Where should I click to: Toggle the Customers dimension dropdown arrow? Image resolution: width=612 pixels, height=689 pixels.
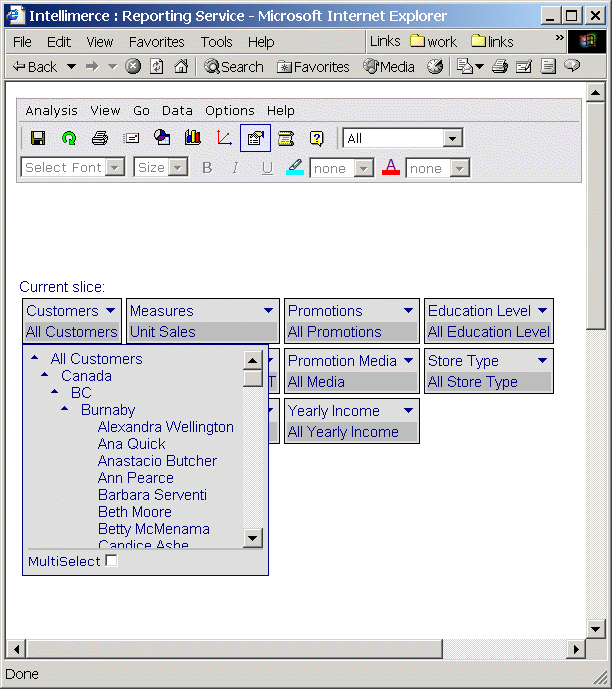(x=110, y=310)
